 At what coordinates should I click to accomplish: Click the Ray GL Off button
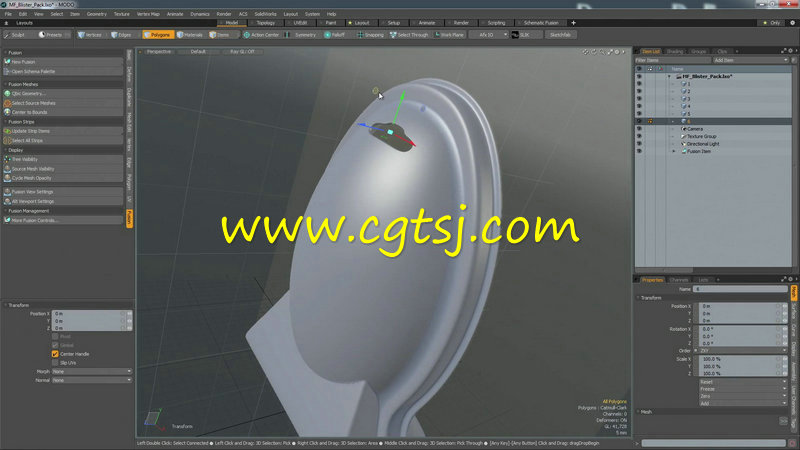pyautogui.click(x=242, y=52)
